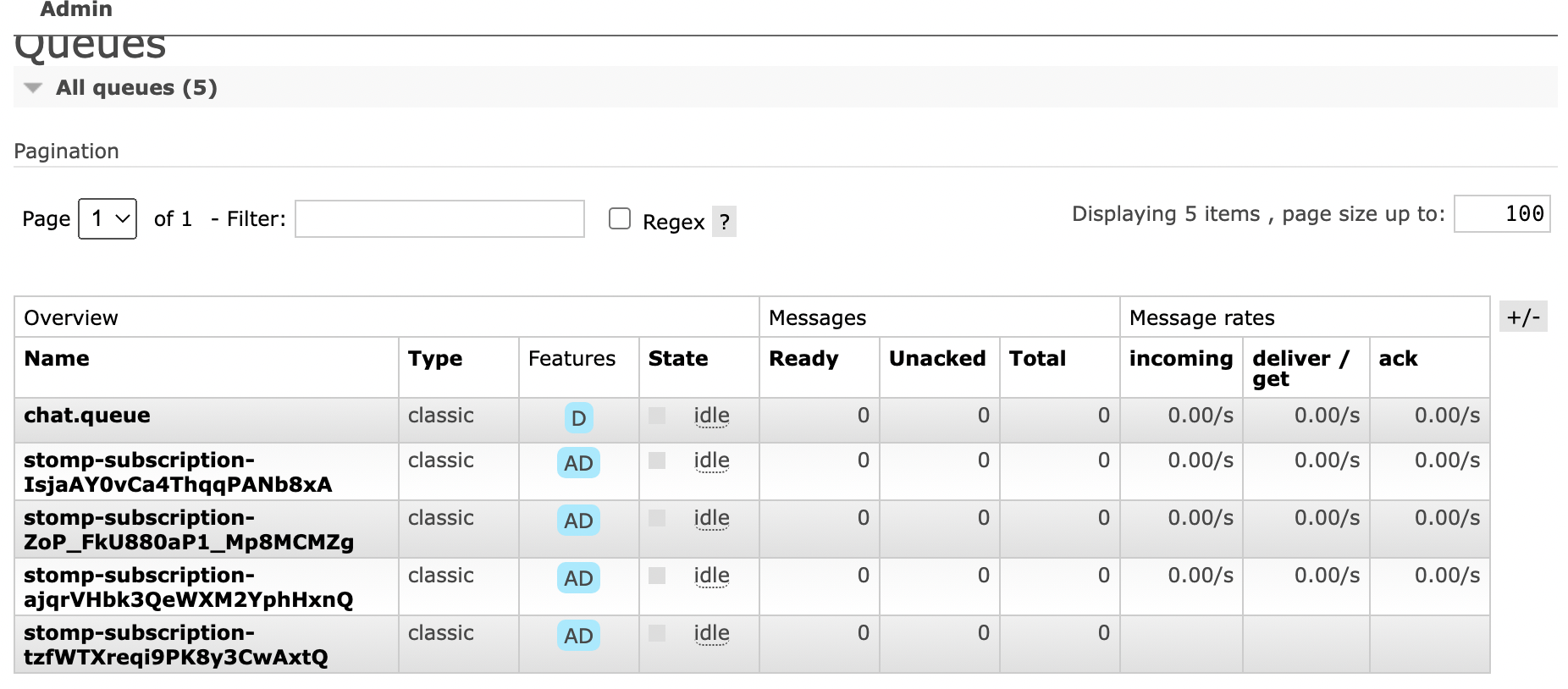1568x689 pixels.
Task: Click the Filter text field
Action: [x=439, y=219]
